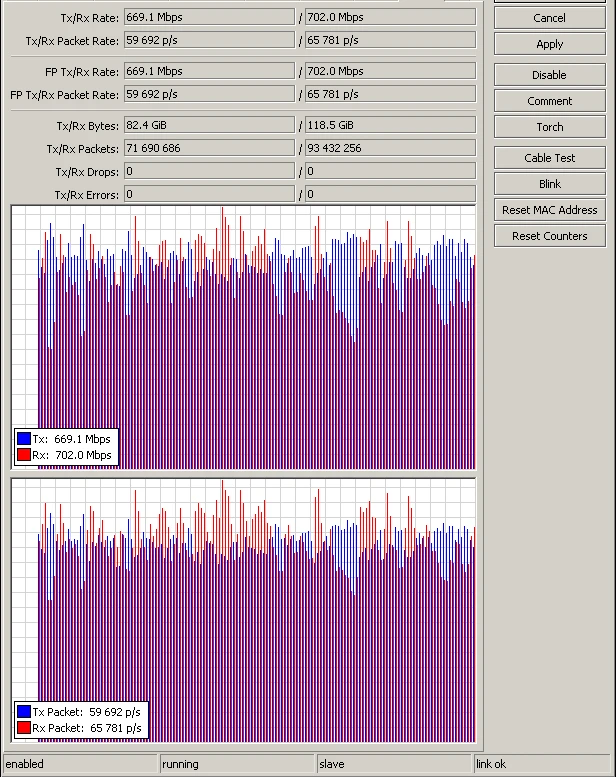Select the Tx Bytes field showing 82.4 GiB

coord(209,125)
